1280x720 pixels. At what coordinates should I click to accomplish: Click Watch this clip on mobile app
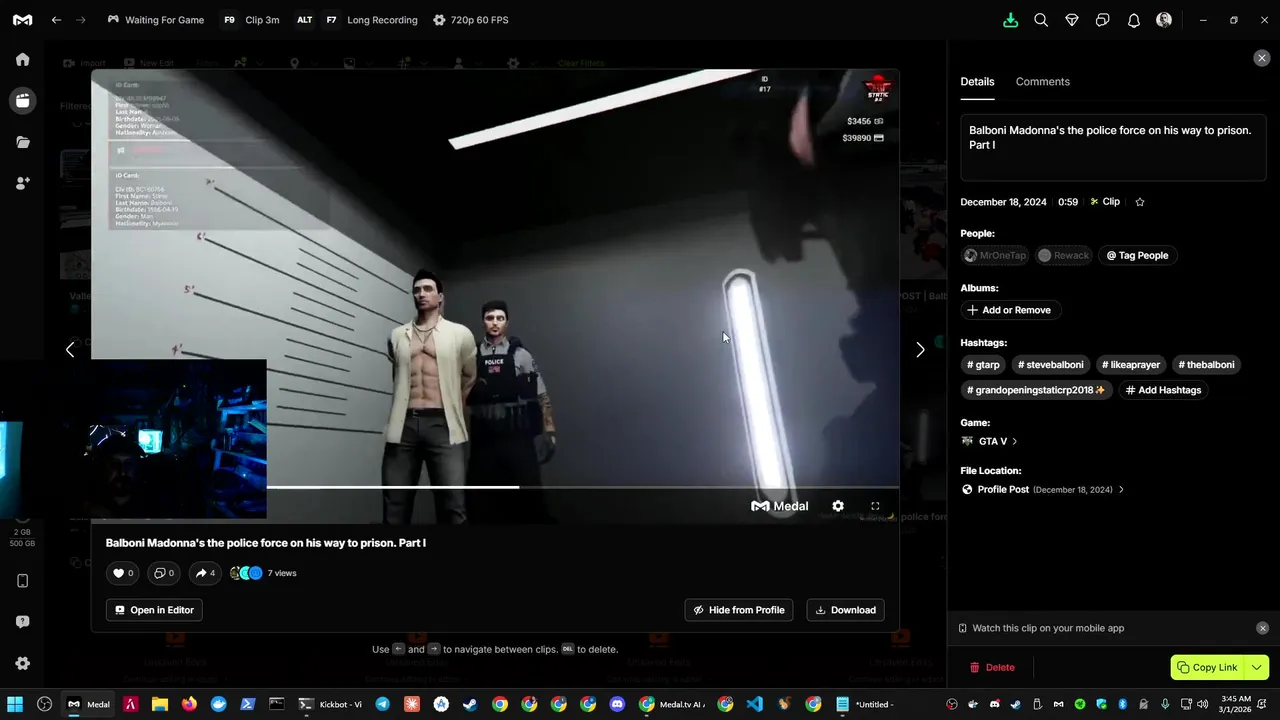[x=1048, y=628]
